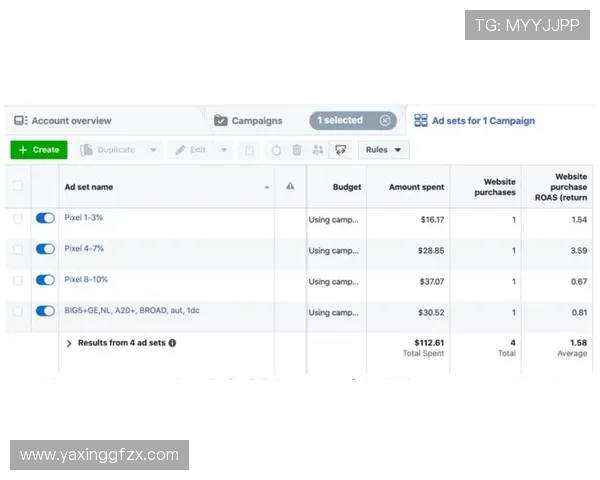Viewport: 600px width, 480px height.
Task: Check the select-all header checkbox
Action: pyautogui.click(x=18, y=186)
